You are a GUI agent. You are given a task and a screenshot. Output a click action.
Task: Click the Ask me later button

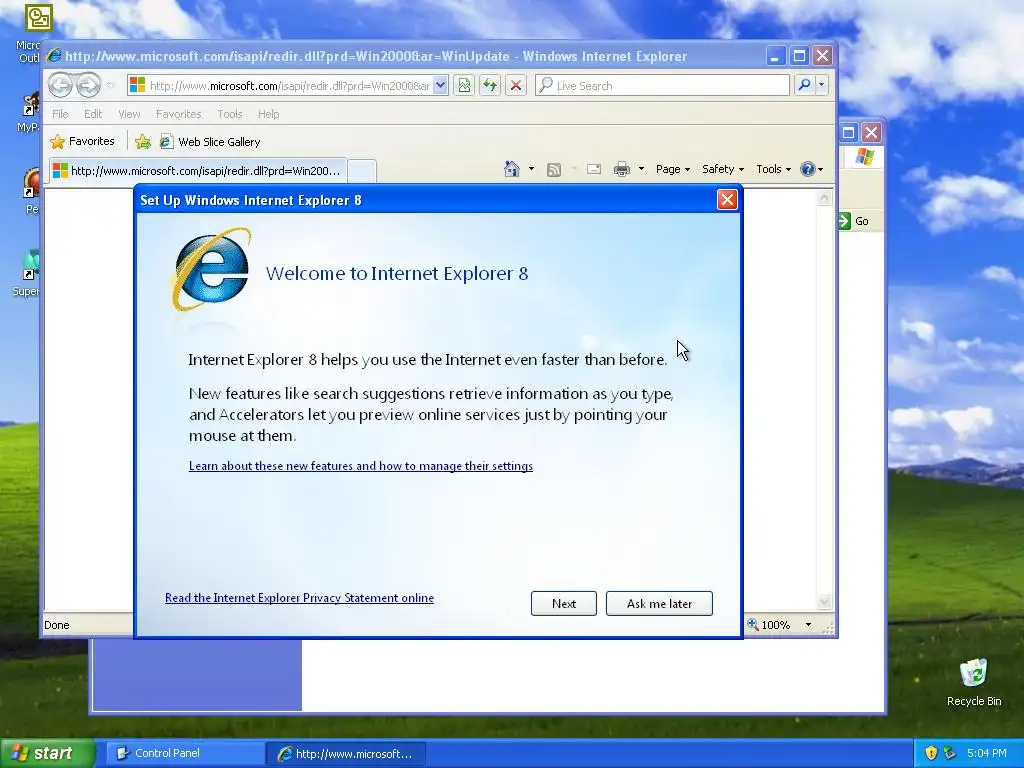[x=660, y=603]
